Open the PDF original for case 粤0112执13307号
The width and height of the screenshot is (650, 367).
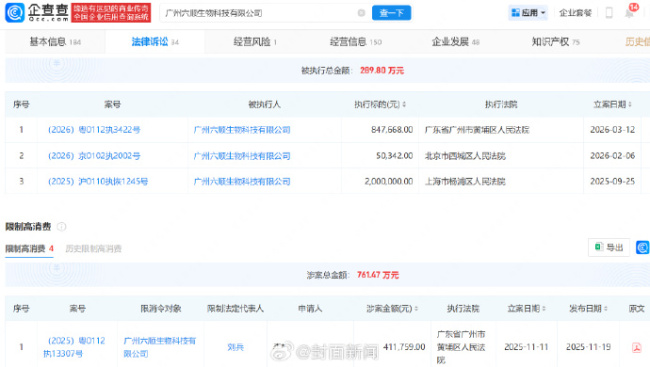tap(636, 347)
